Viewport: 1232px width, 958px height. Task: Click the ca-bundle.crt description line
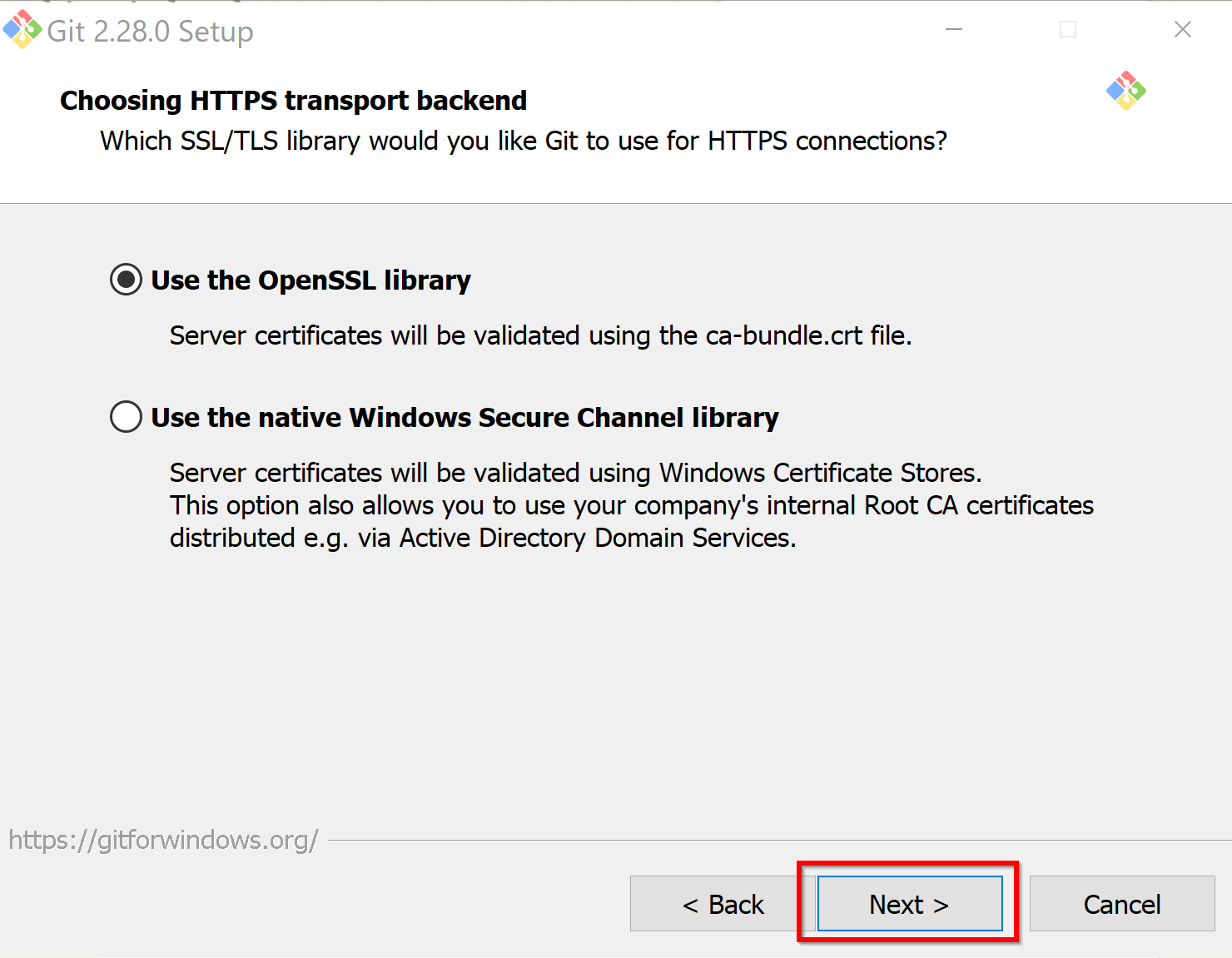click(541, 335)
